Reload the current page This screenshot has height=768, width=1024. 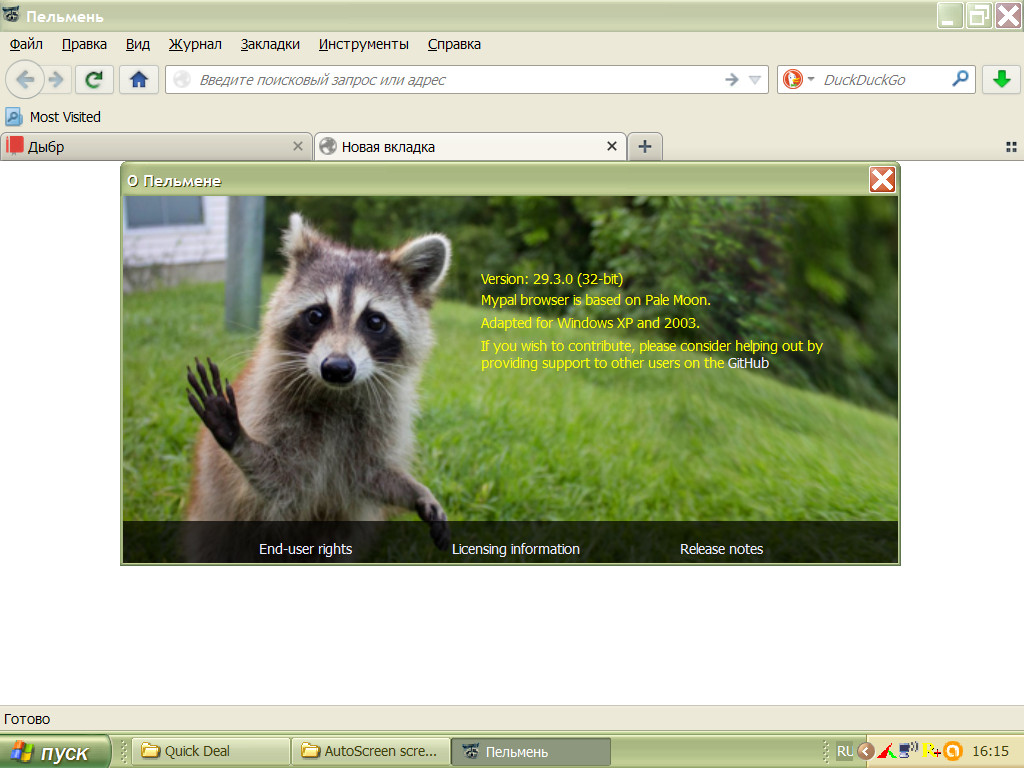point(94,80)
